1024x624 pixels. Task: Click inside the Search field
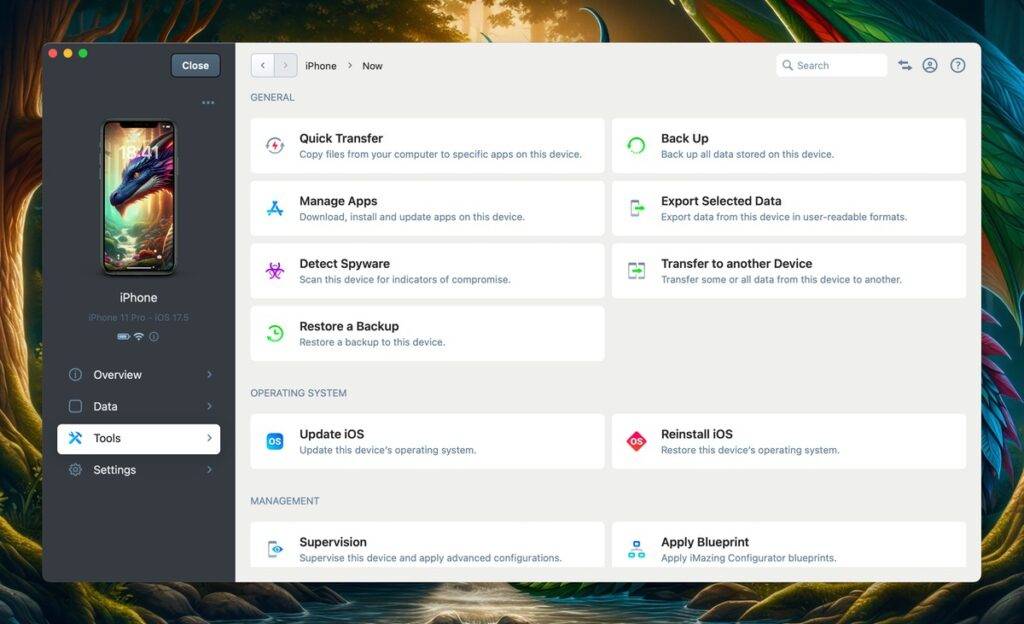831,65
